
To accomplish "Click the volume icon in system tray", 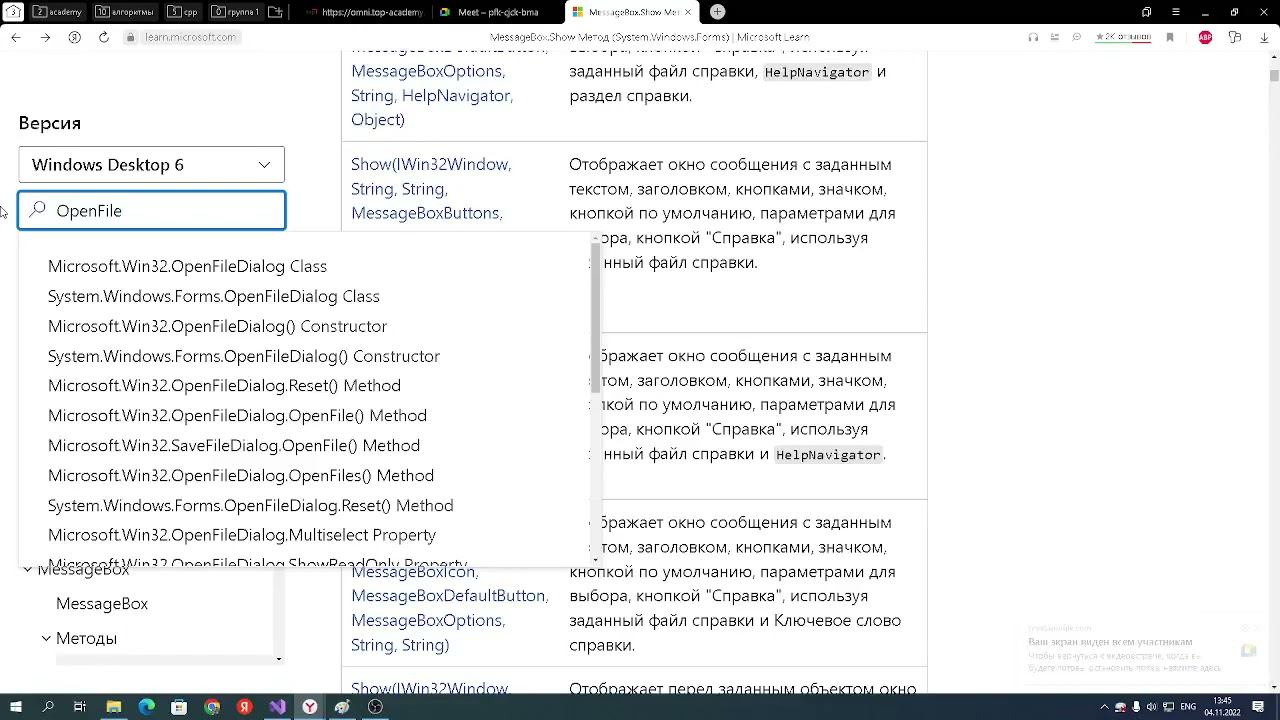I will (1151, 707).
